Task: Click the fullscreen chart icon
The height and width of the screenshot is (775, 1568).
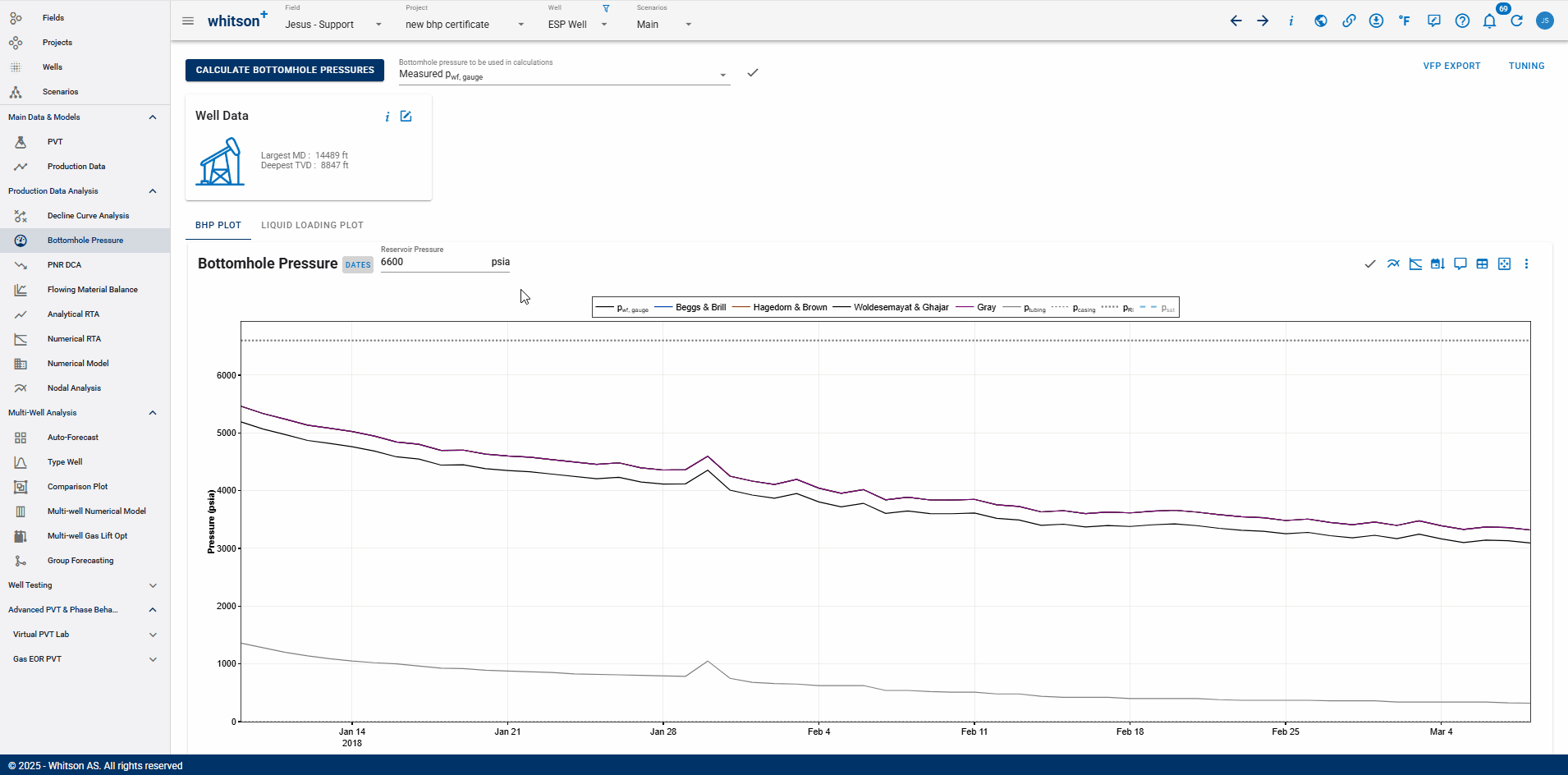Action: (1504, 264)
